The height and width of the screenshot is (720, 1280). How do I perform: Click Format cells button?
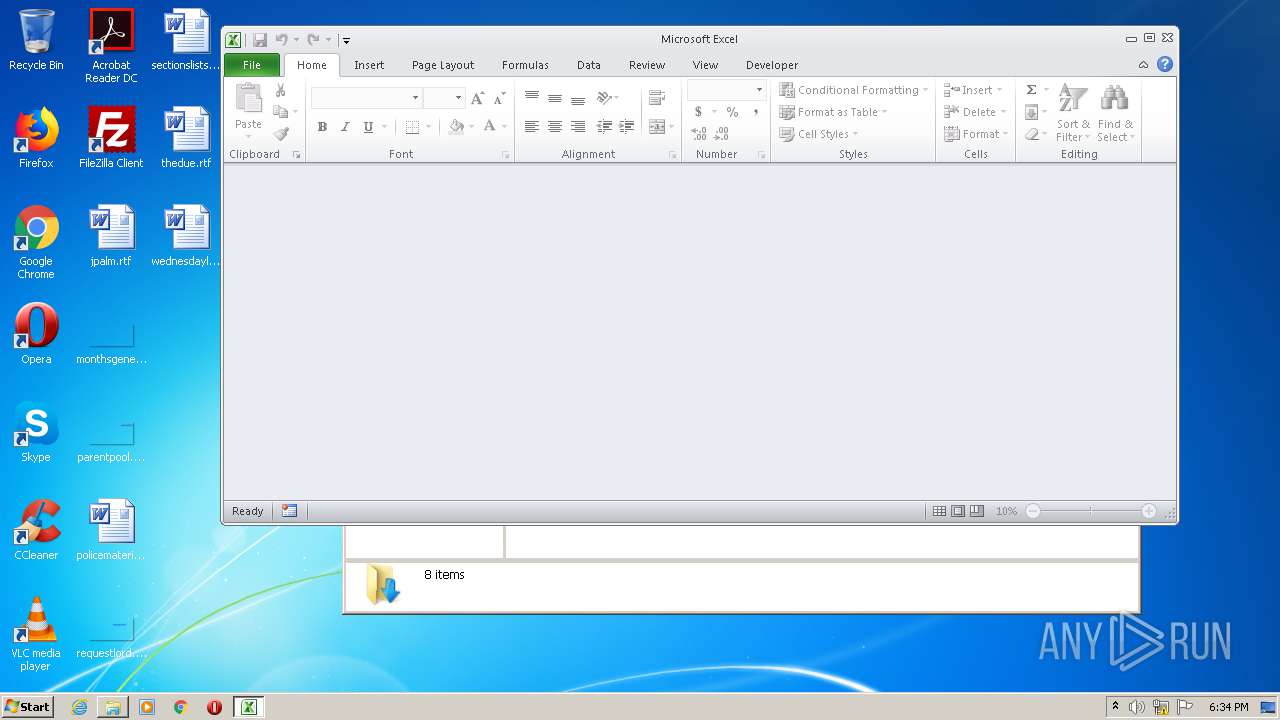(x=976, y=134)
